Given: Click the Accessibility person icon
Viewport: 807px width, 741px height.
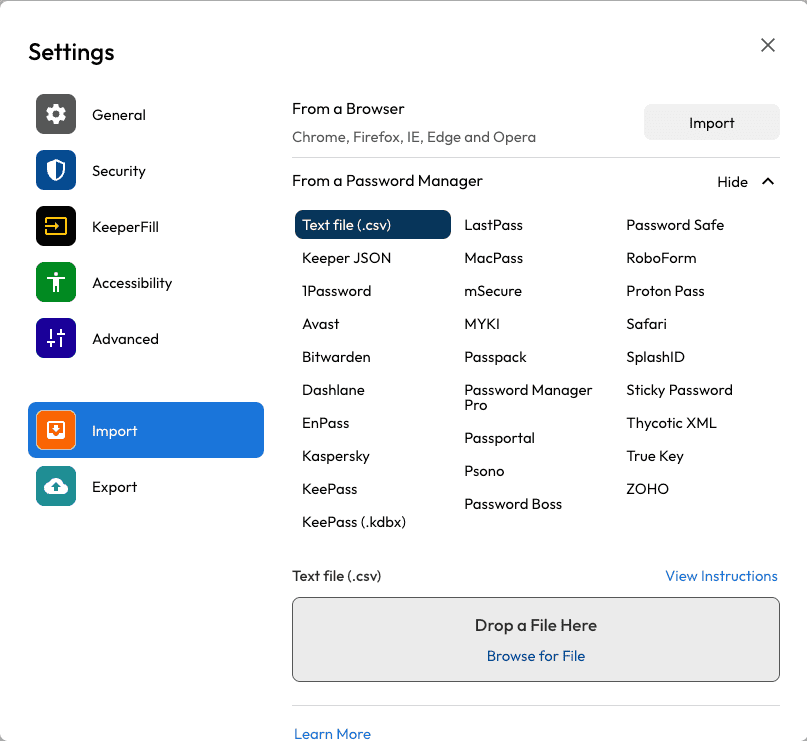Looking at the screenshot, I should (55, 282).
